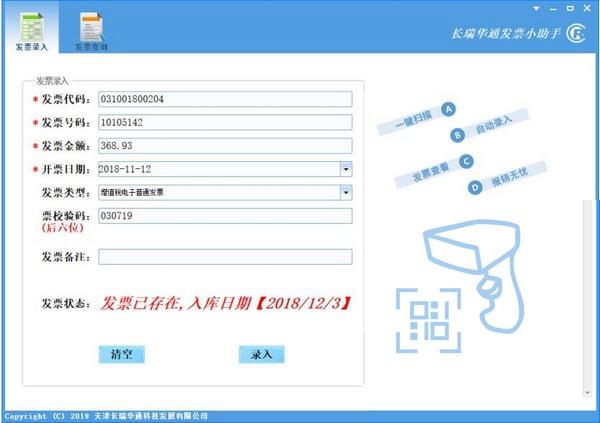600x423 pixels.
Task: Focus the 发票代码 invoice code field
Action: pos(225,99)
